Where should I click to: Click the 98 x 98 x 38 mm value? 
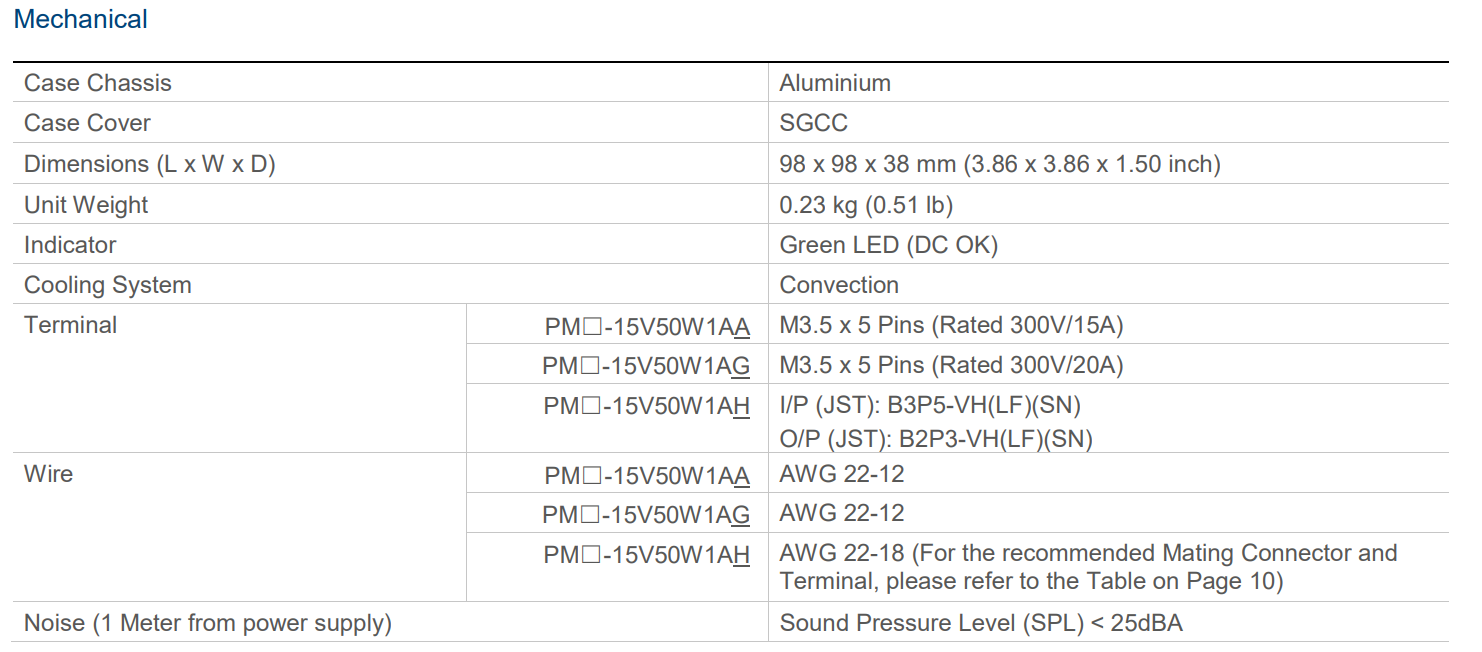pos(999,164)
